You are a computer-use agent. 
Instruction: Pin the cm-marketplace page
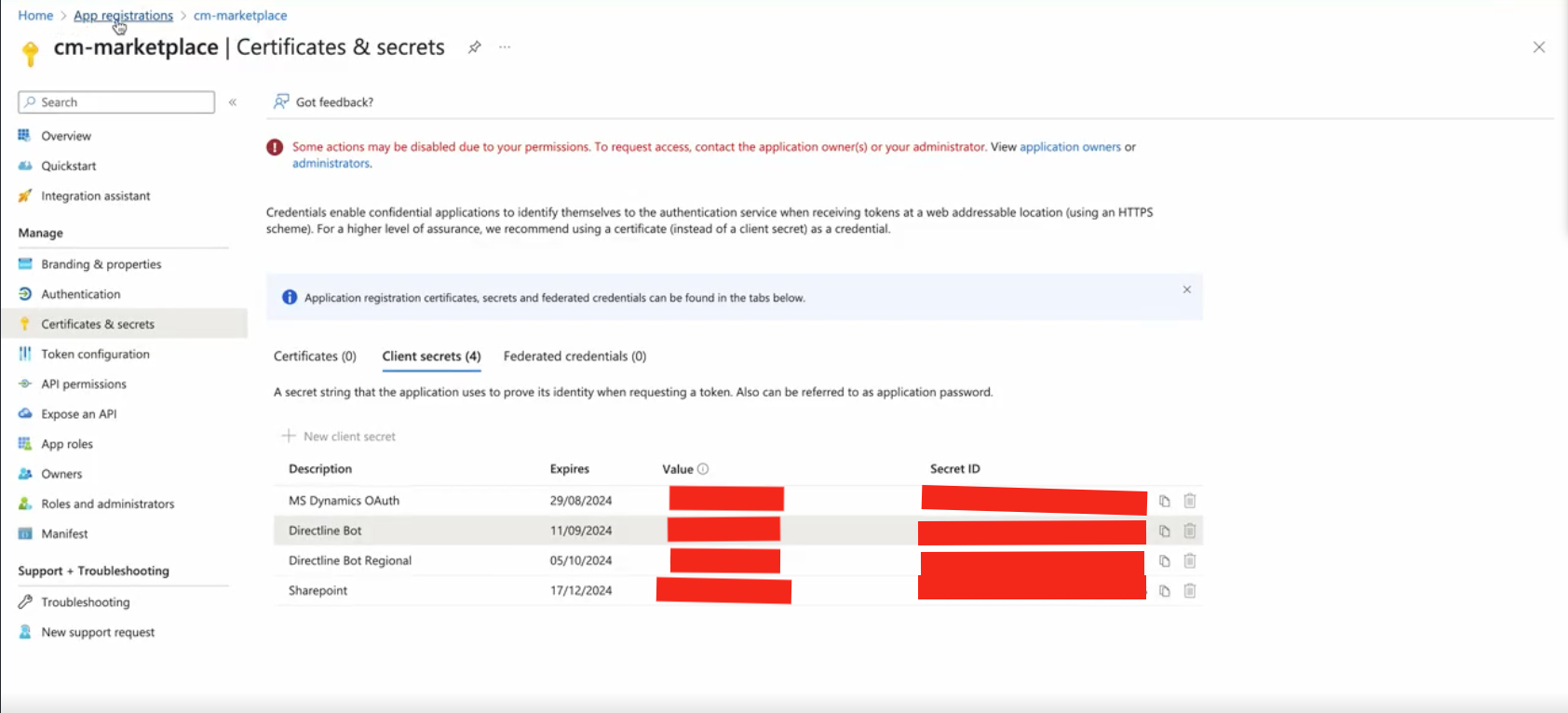(474, 47)
